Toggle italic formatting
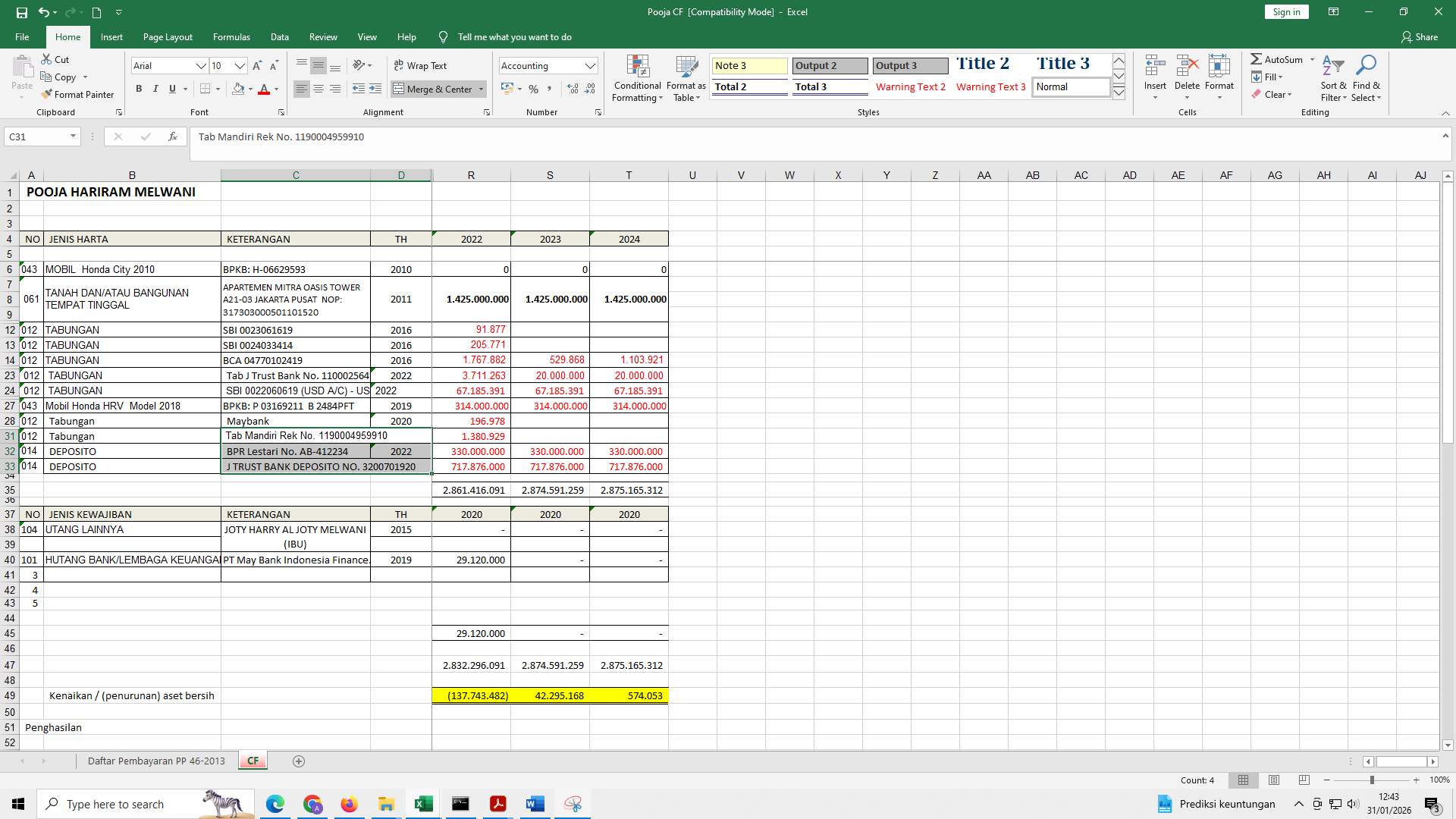The width and height of the screenshot is (1456, 819). click(x=155, y=89)
